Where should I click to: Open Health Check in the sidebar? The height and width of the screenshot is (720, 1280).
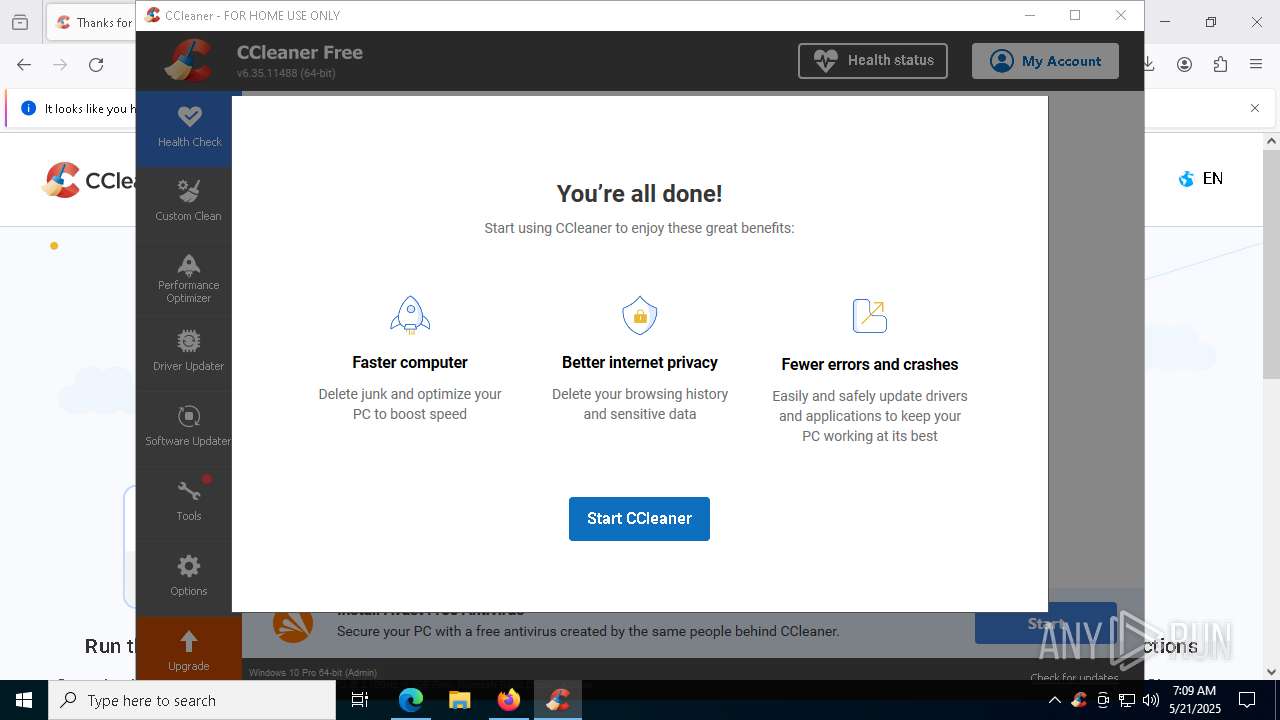[x=189, y=128]
